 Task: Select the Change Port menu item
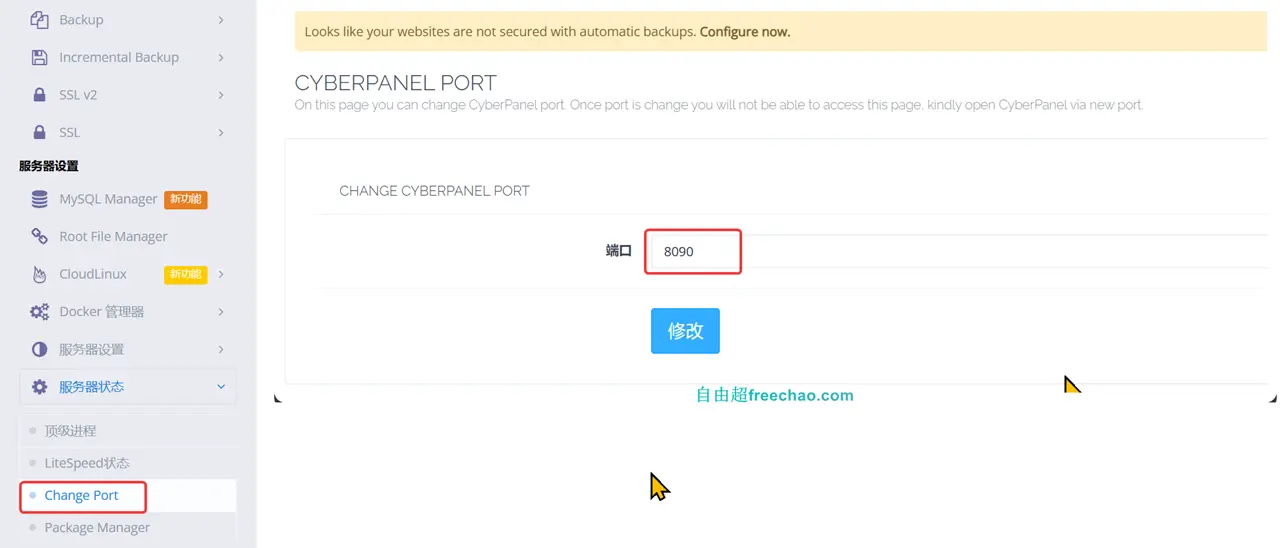tap(82, 495)
